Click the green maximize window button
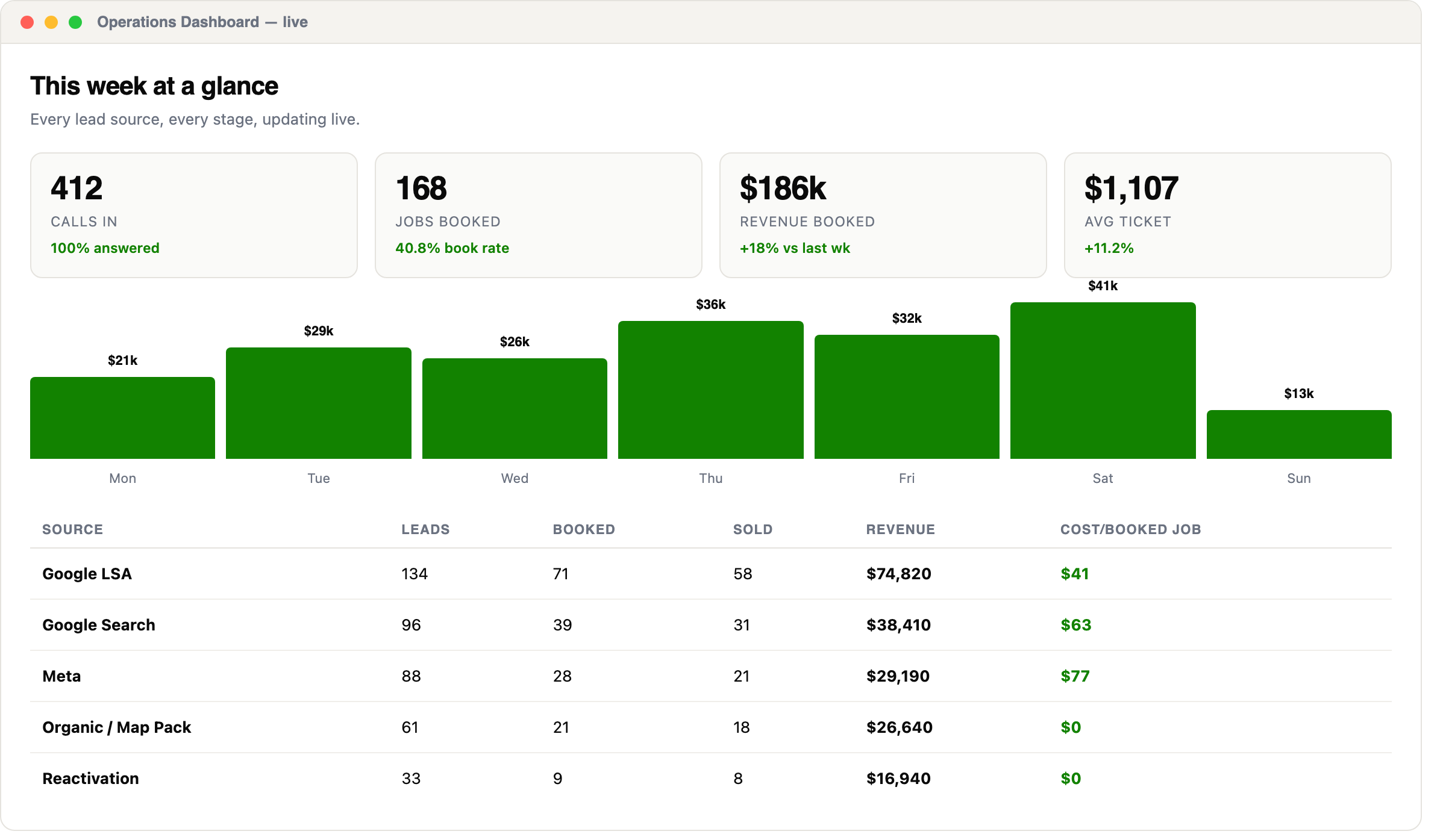1446x840 pixels. pyautogui.click(x=75, y=22)
